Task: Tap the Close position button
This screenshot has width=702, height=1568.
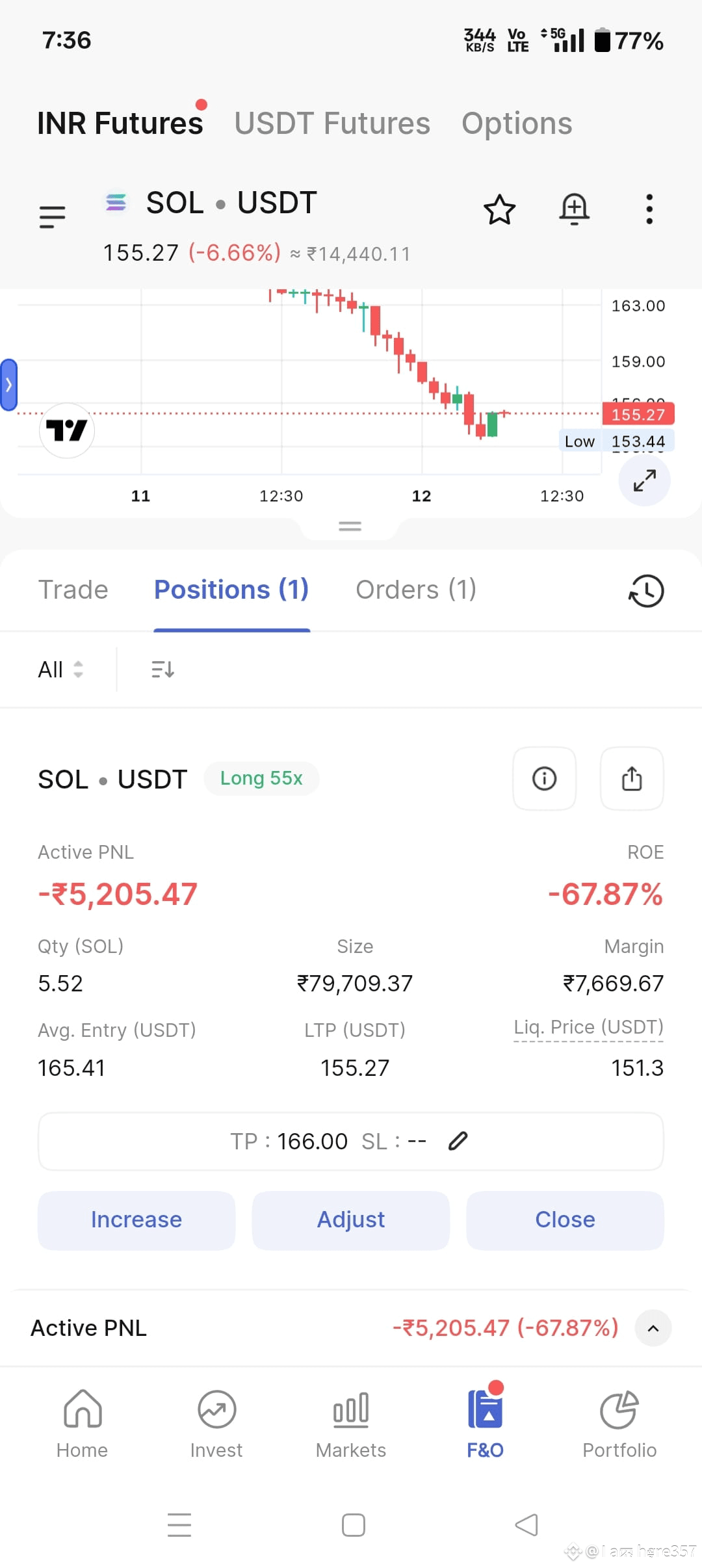Action: (x=565, y=1220)
